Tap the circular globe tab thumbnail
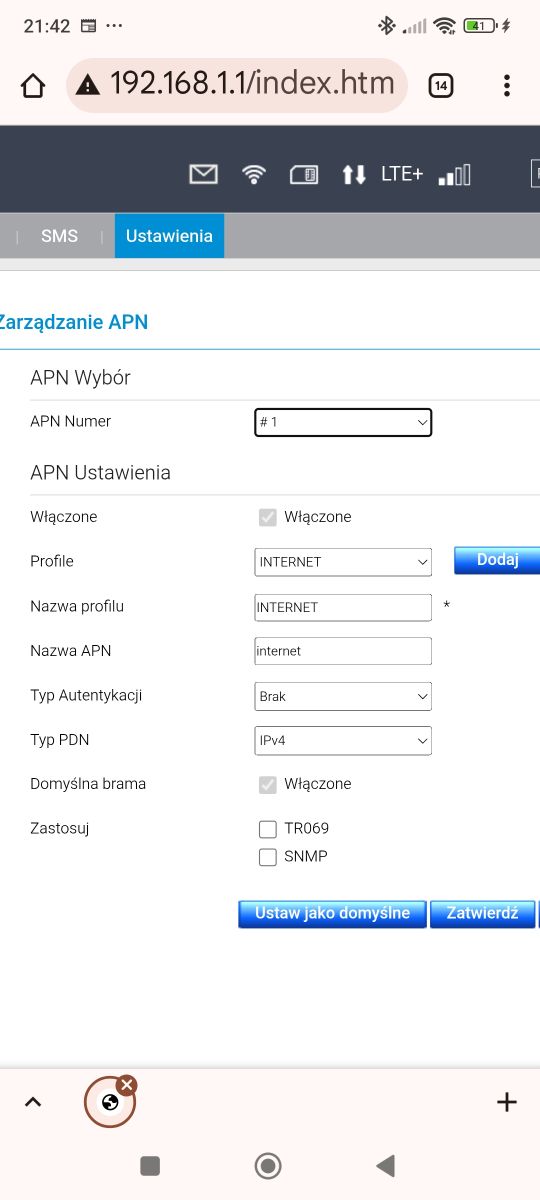The image size is (540, 1200). coord(110,1103)
